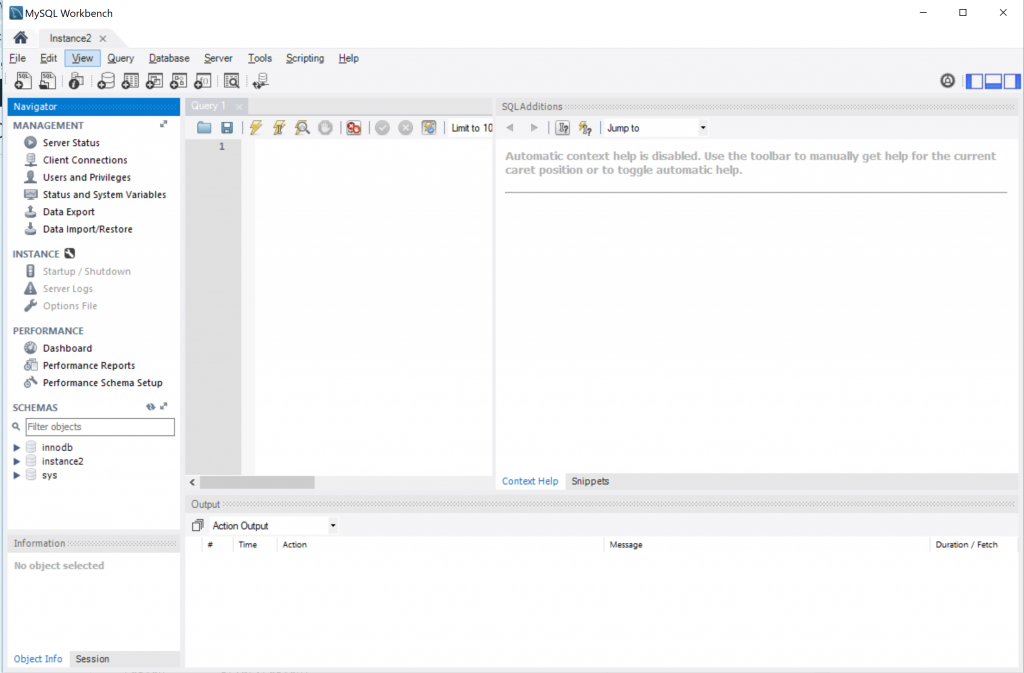1024x673 pixels.
Task: Toggle the right sidebar panel visibility
Action: tap(1012, 81)
